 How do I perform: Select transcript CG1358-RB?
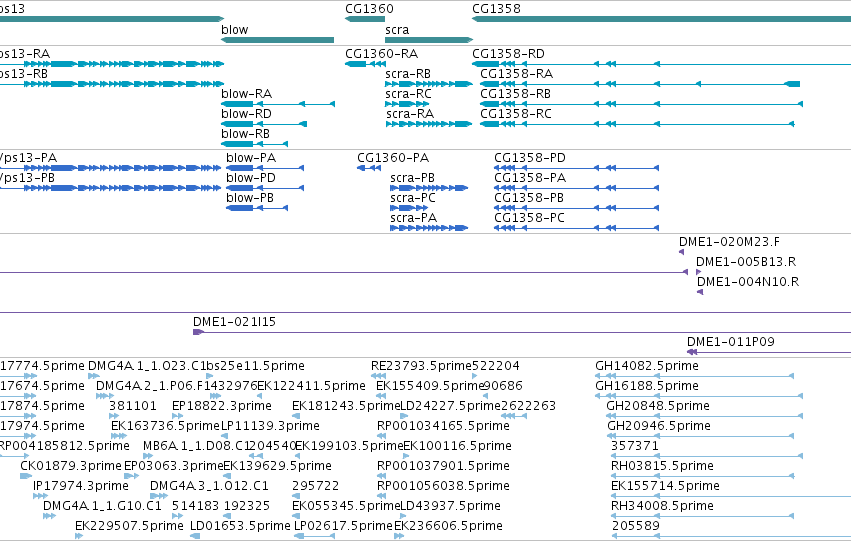(641, 104)
